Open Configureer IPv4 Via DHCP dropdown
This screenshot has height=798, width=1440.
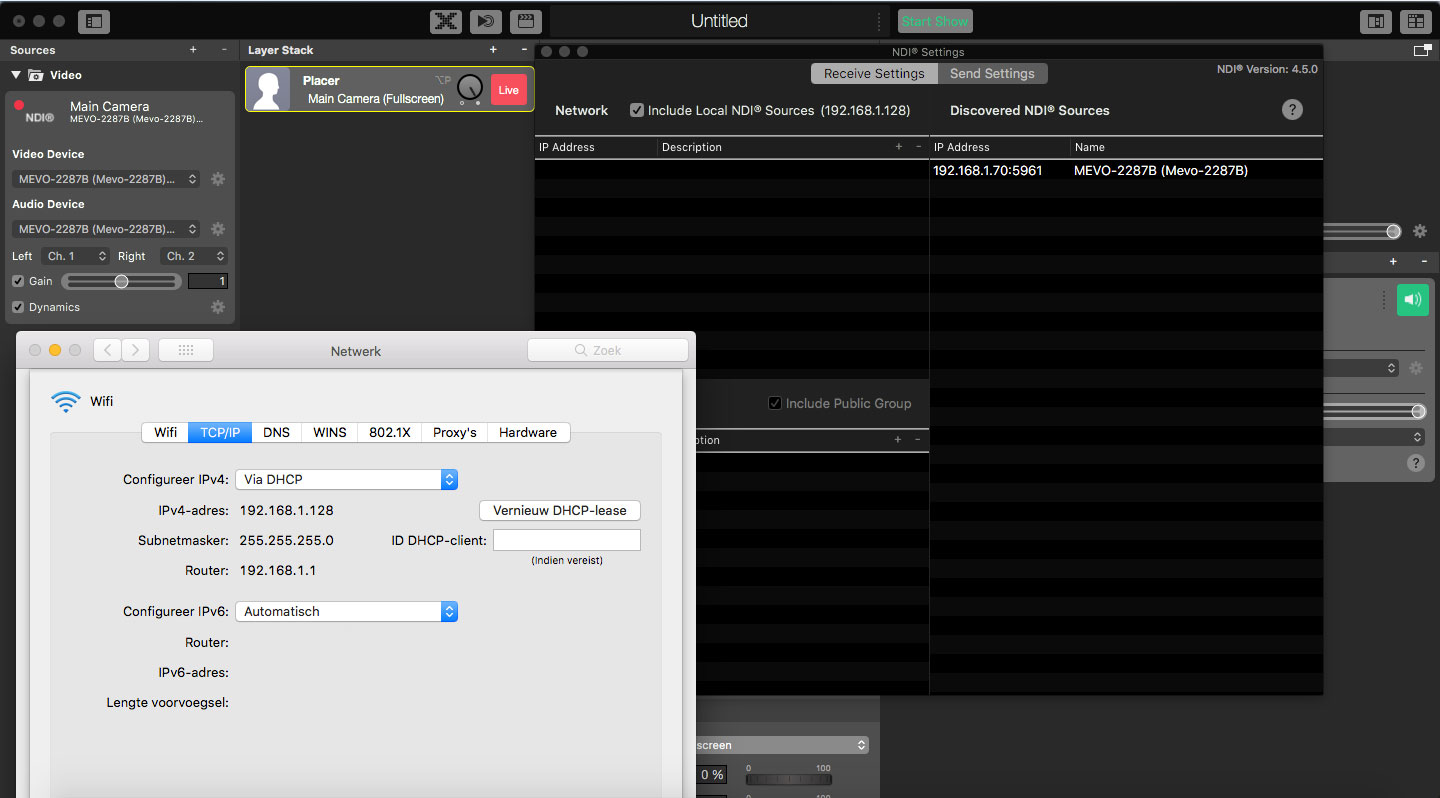[x=346, y=479]
